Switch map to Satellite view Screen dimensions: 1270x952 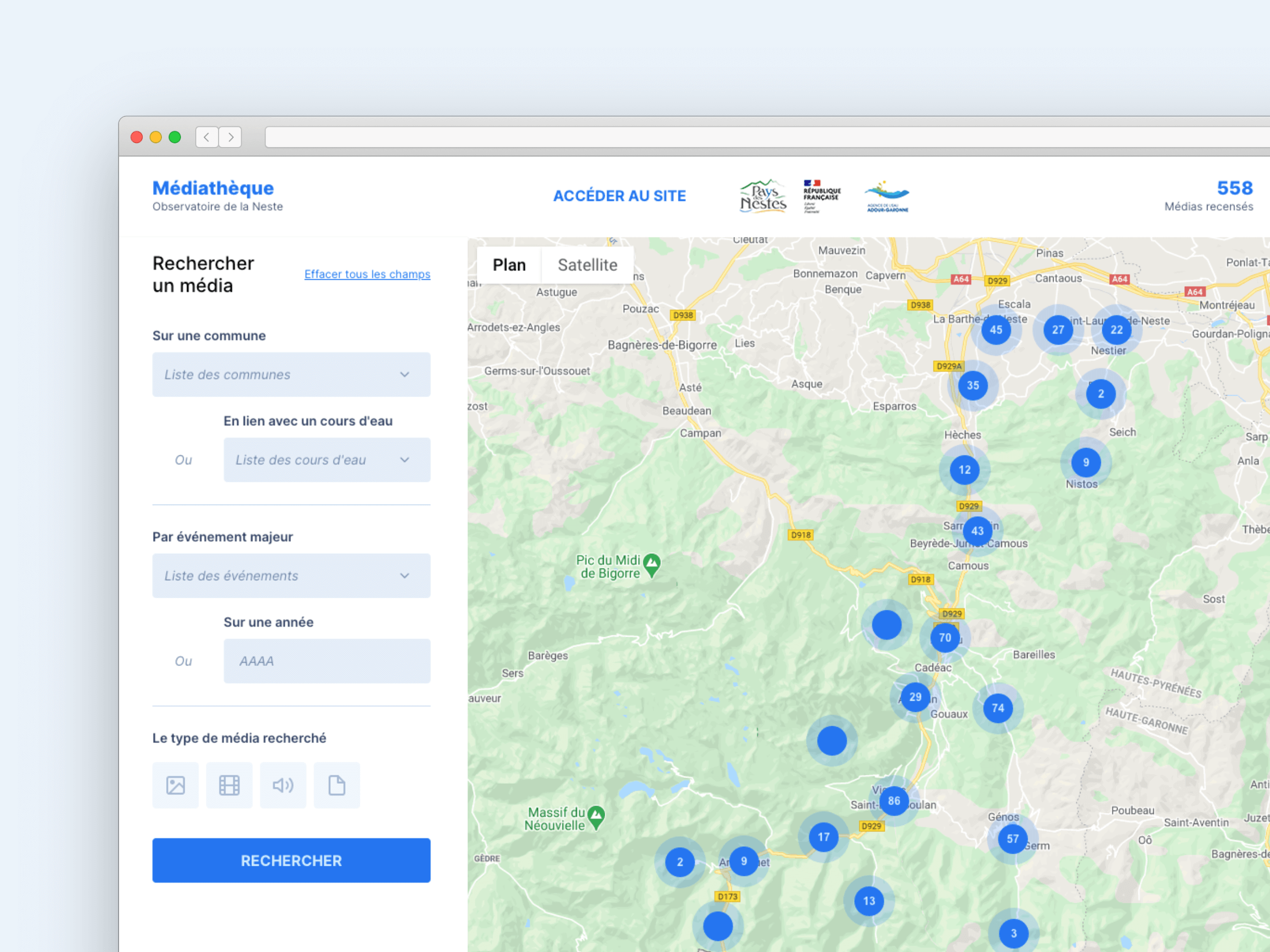pyautogui.click(x=587, y=265)
